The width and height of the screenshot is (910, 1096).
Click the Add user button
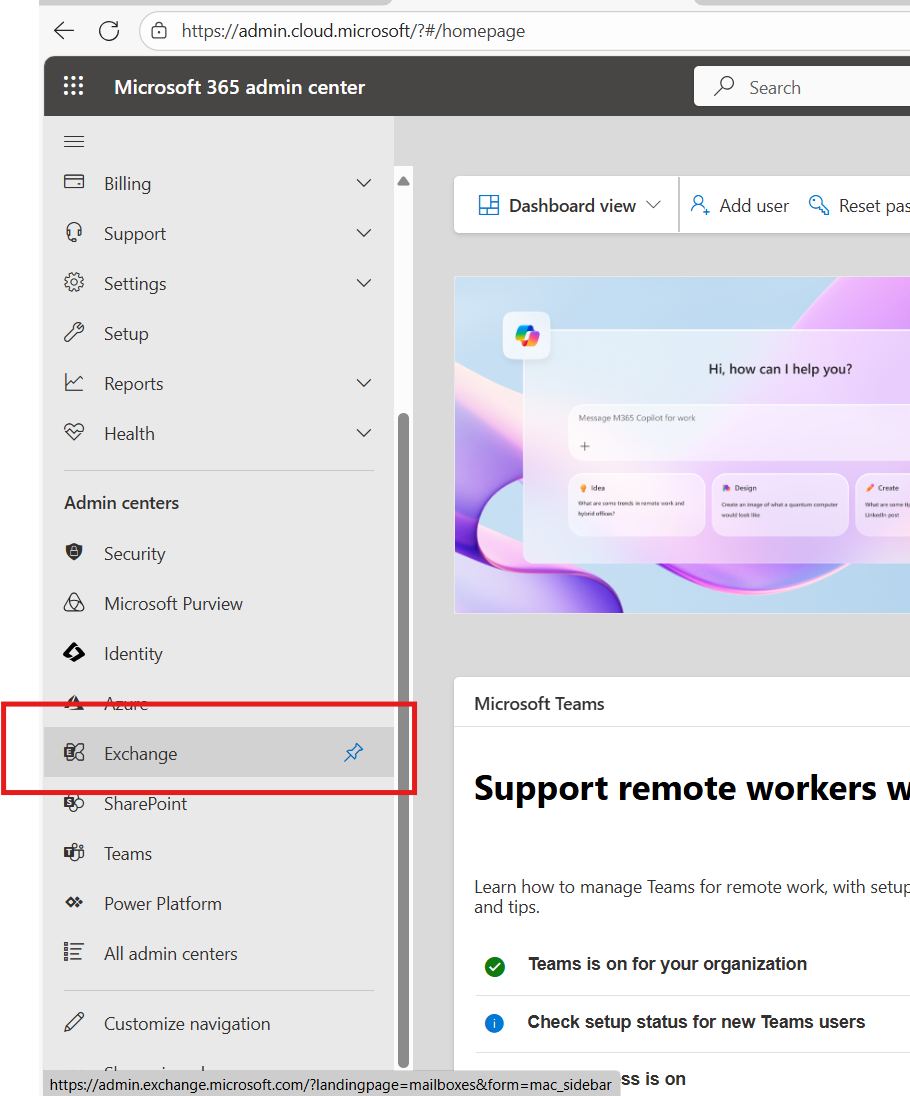740,205
